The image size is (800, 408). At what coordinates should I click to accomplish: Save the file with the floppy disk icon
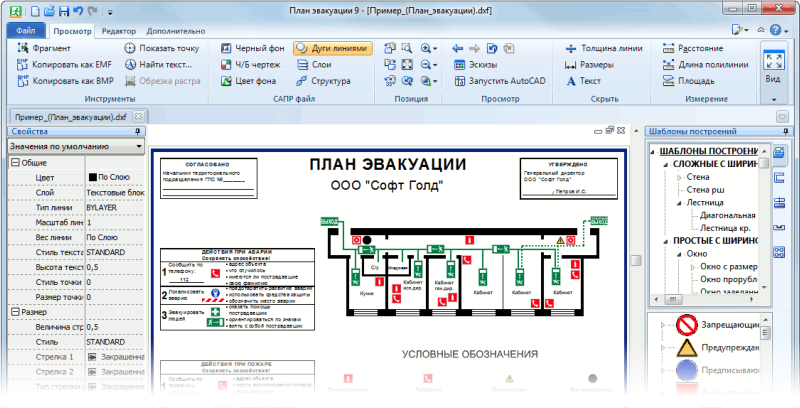pyautogui.click(x=64, y=11)
